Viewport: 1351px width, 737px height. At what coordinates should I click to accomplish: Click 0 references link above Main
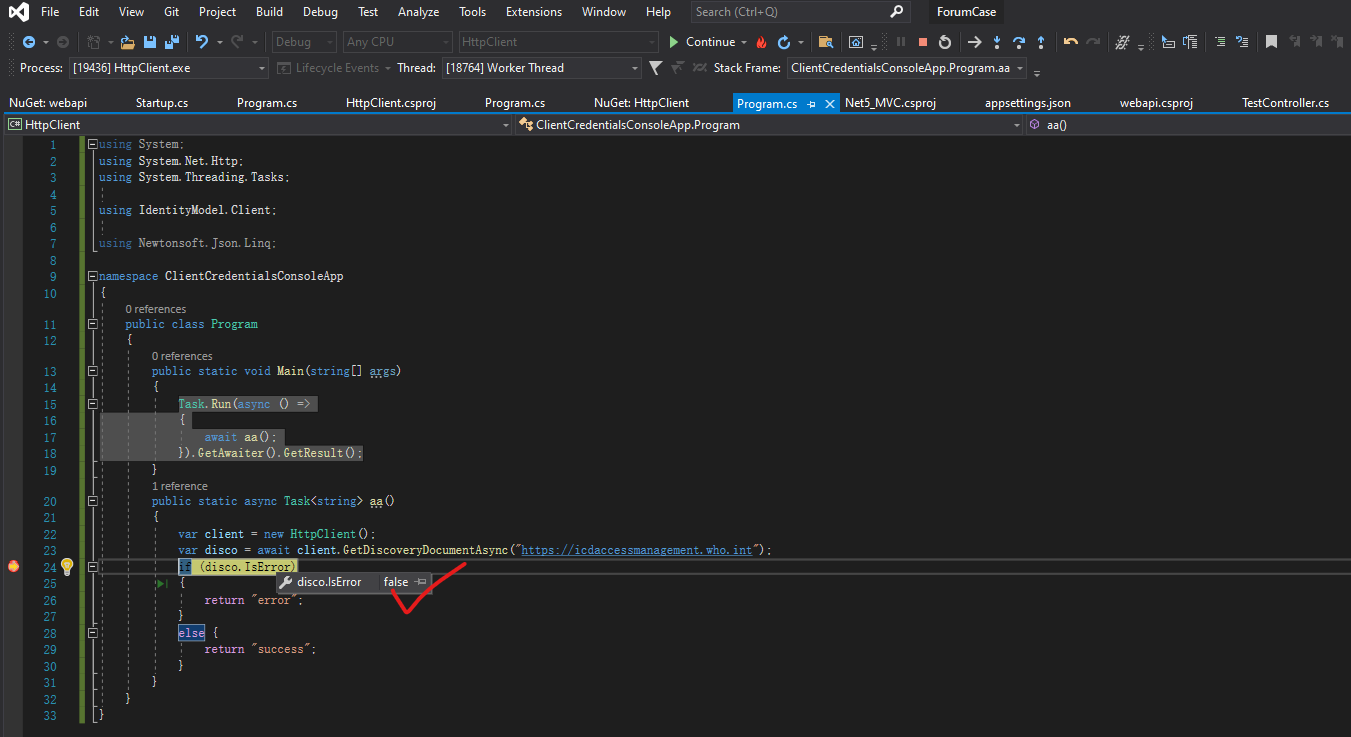coord(182,356)
